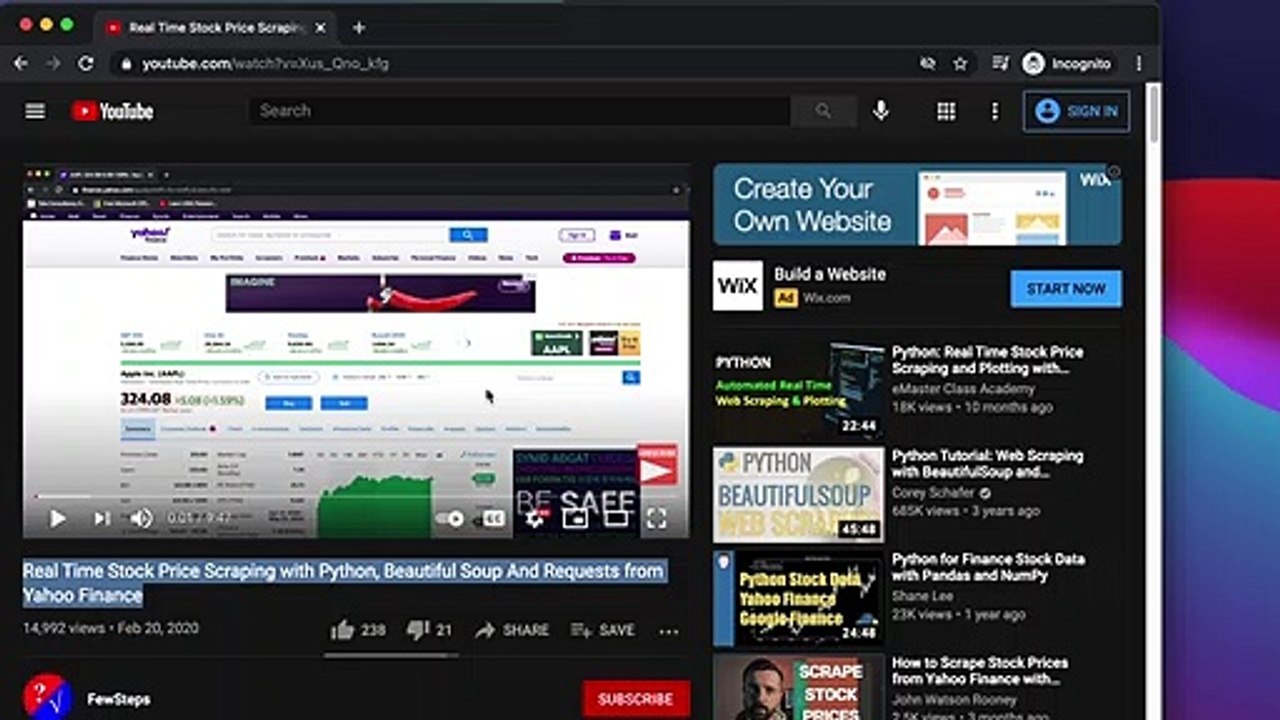Save the video to a playlist
The height and width of the screenshot is (720, 1280).
[x=602, y=630]
